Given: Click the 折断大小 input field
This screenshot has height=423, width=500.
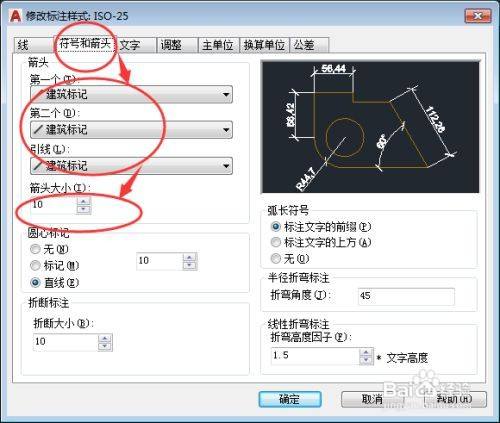Looking at the screenshot, I should 65,342.
